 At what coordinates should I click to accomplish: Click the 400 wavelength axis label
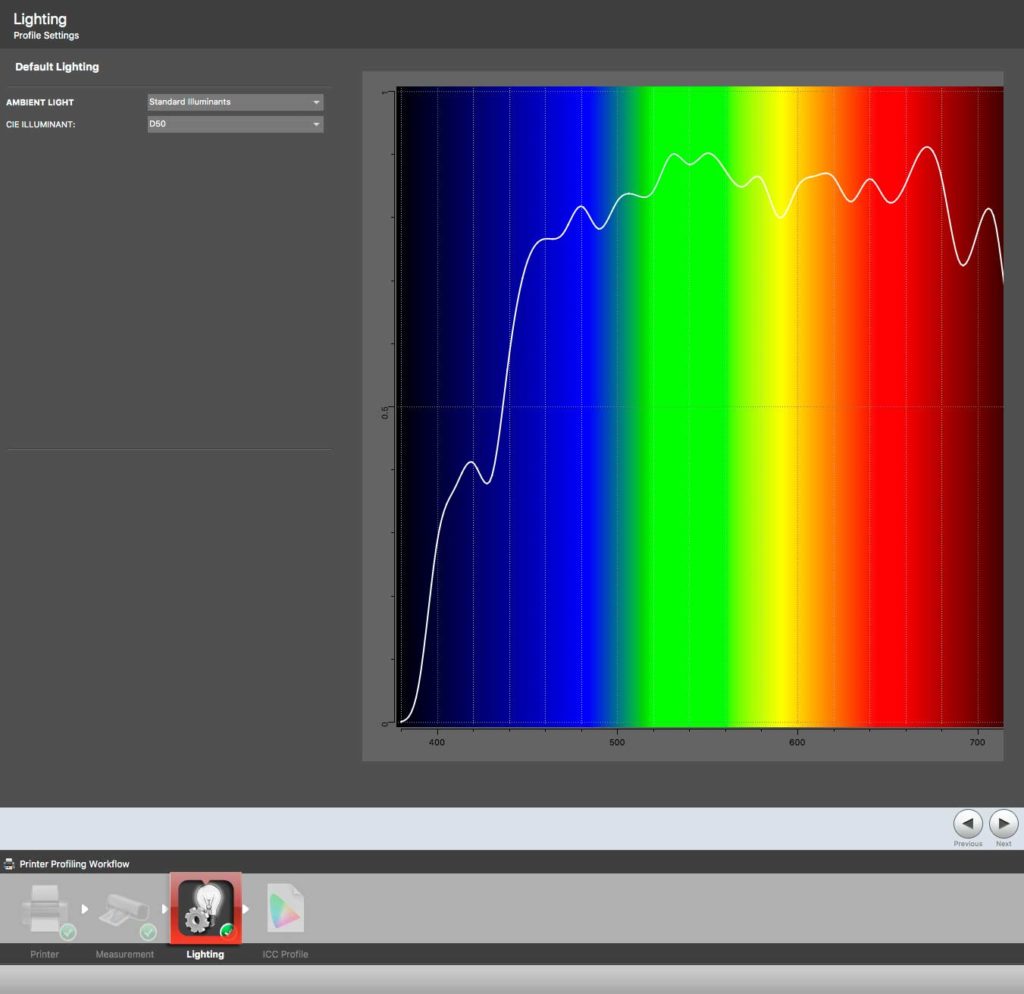click(x=437, y=742)
